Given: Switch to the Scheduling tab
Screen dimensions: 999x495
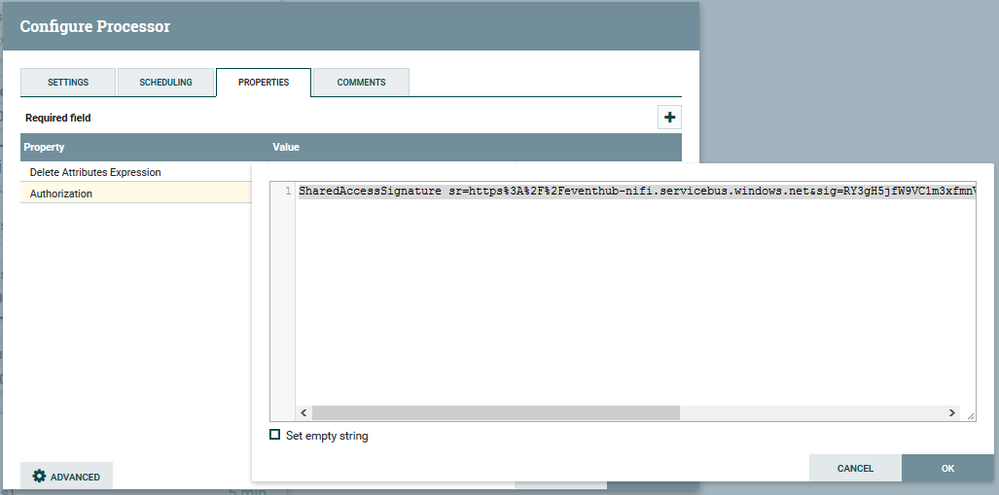Looking at the screenshot, I should click(166, 82).
